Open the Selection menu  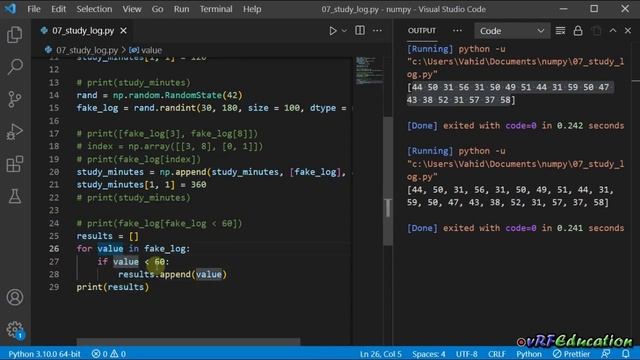click(94, 9)
